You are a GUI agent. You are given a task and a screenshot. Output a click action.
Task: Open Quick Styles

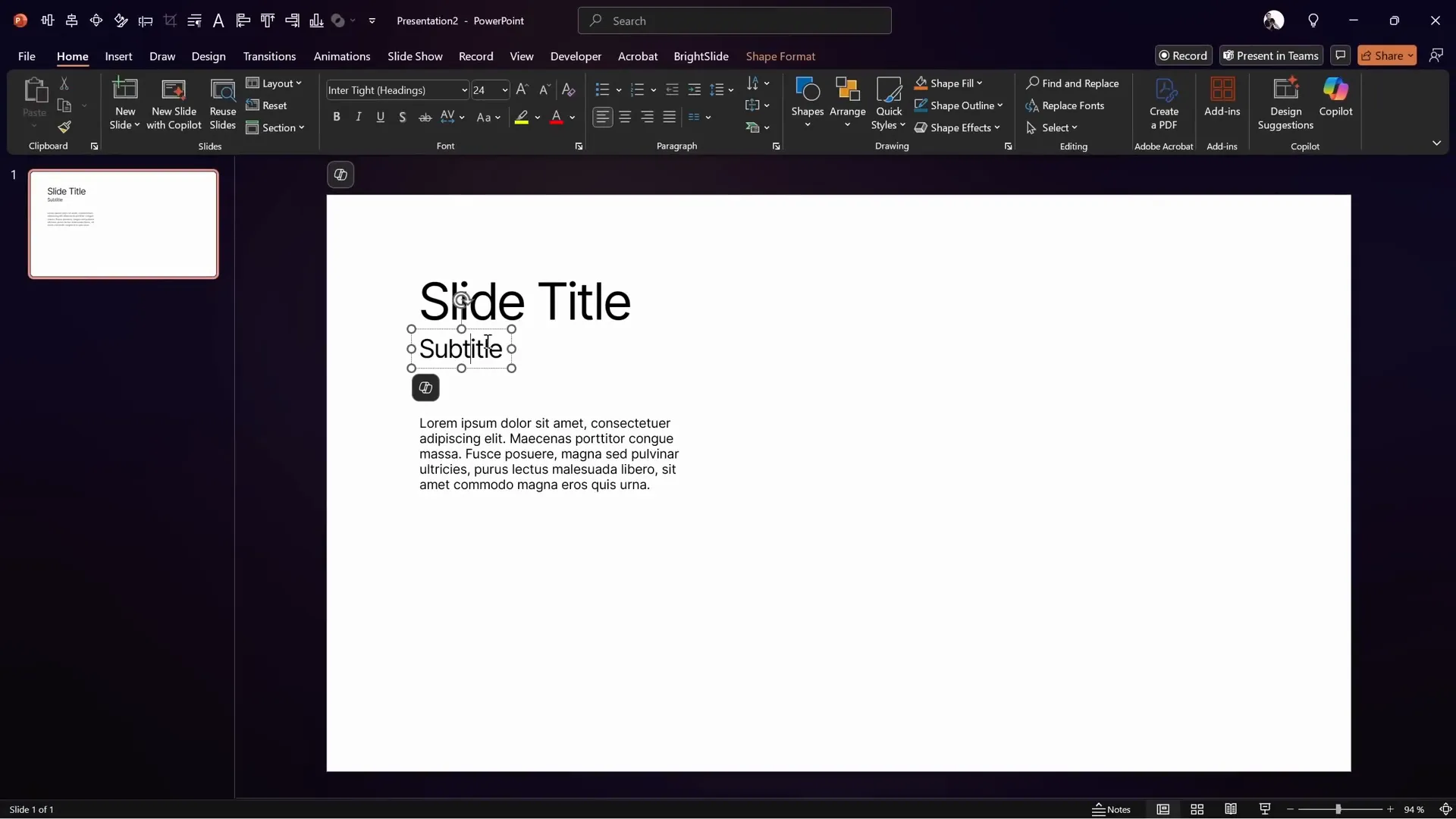pyautogui.click(x=889, y=102)
